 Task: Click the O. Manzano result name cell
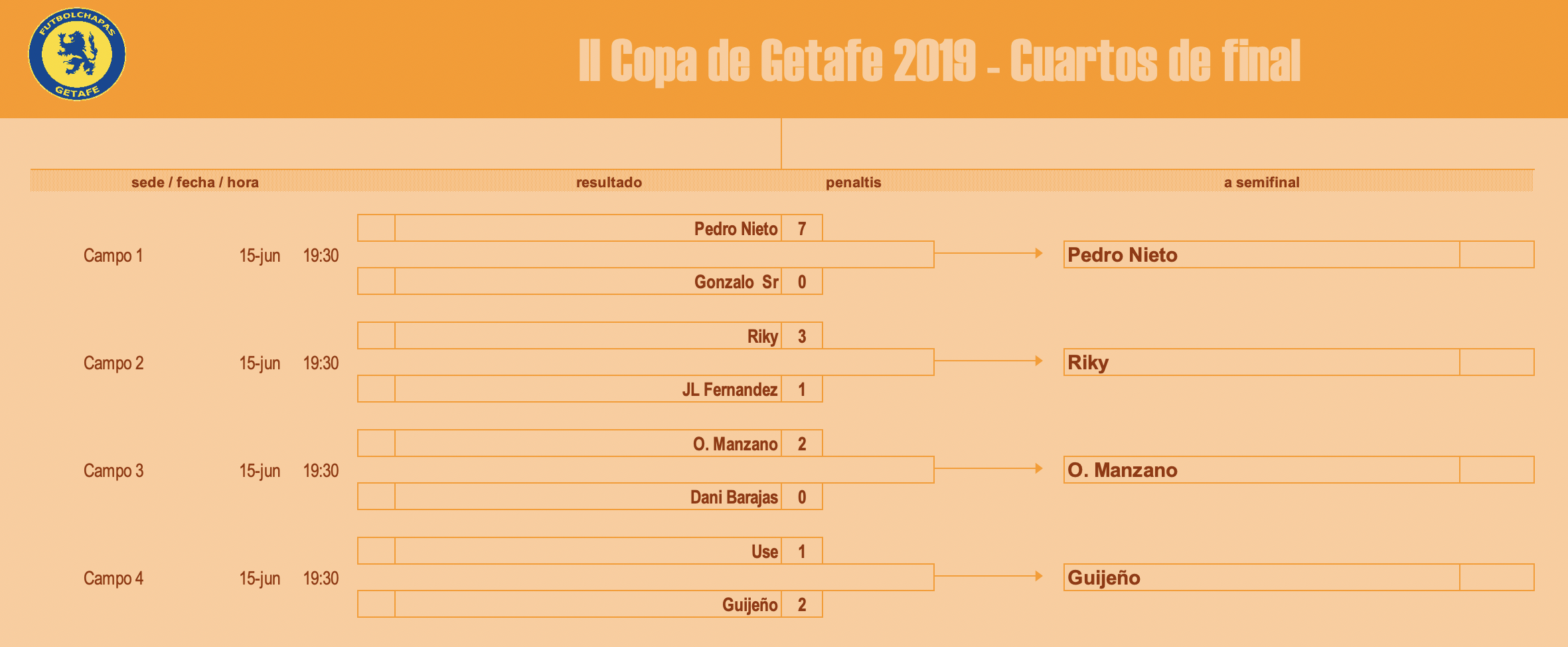pyautogui.click(x=588, y=443)
